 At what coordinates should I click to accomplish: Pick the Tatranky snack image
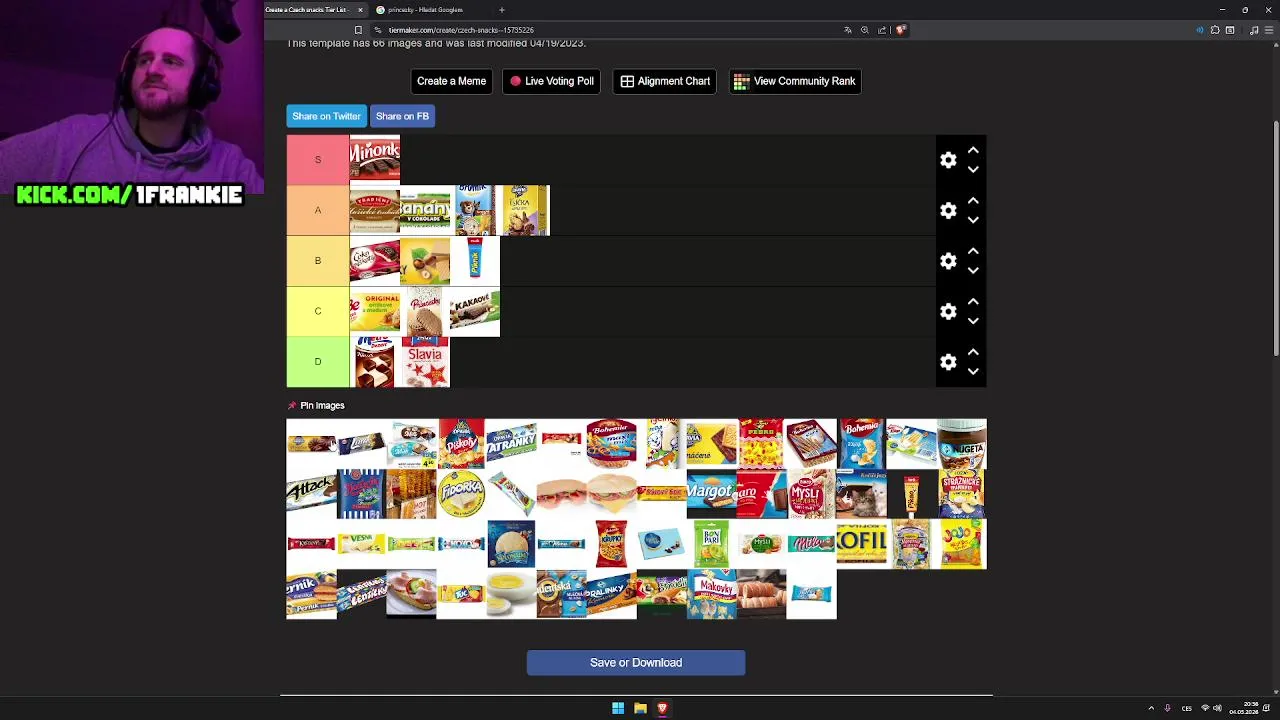pos(511,444)
